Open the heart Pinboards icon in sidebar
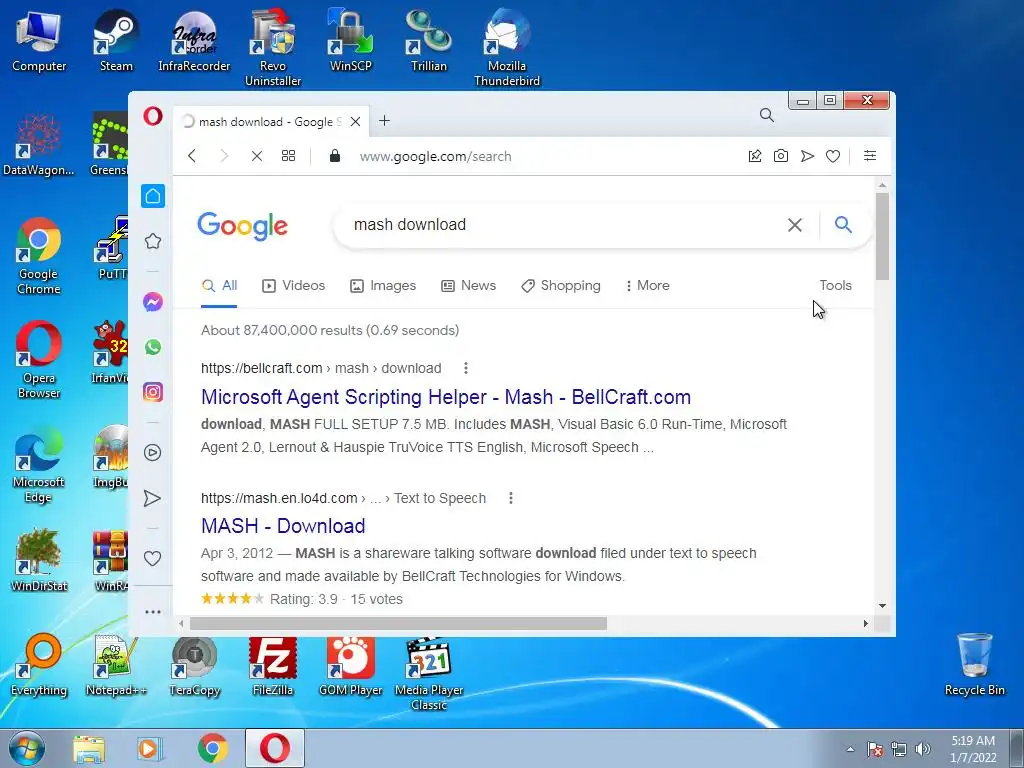The width and height of the screenshot is (1024, 768). click(152, 558)
